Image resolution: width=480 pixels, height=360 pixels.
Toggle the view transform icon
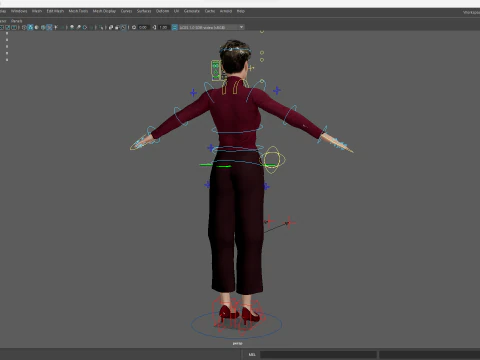click(174, 27)
